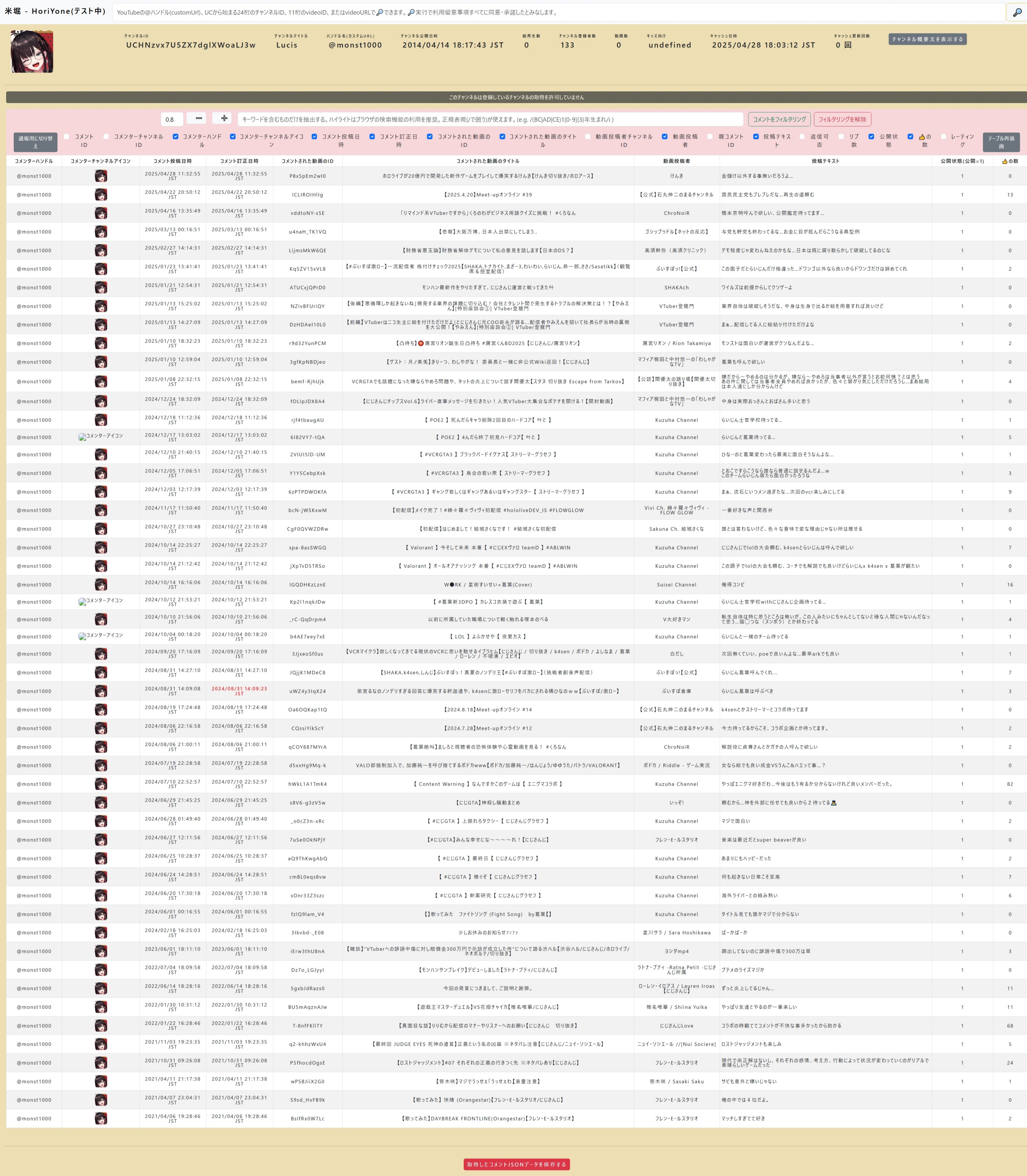Focus the keyword filter input field
The image size is (1027, 1176).
coord(490,119)
